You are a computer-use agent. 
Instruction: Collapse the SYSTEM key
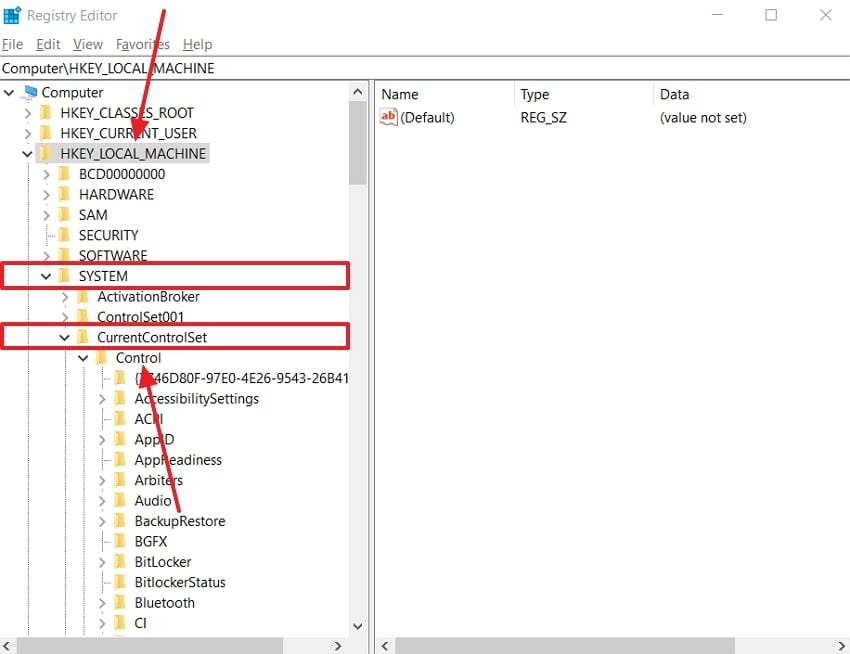tap(45, 275)
